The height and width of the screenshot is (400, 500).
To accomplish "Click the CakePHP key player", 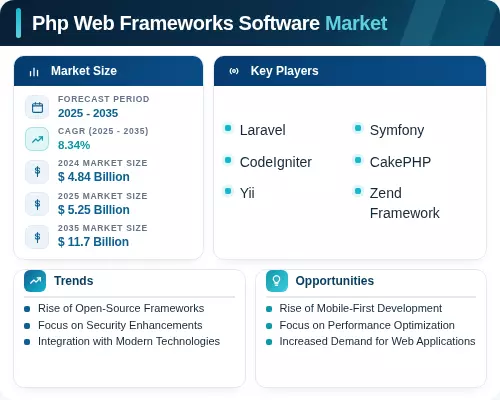I will 400,162.
